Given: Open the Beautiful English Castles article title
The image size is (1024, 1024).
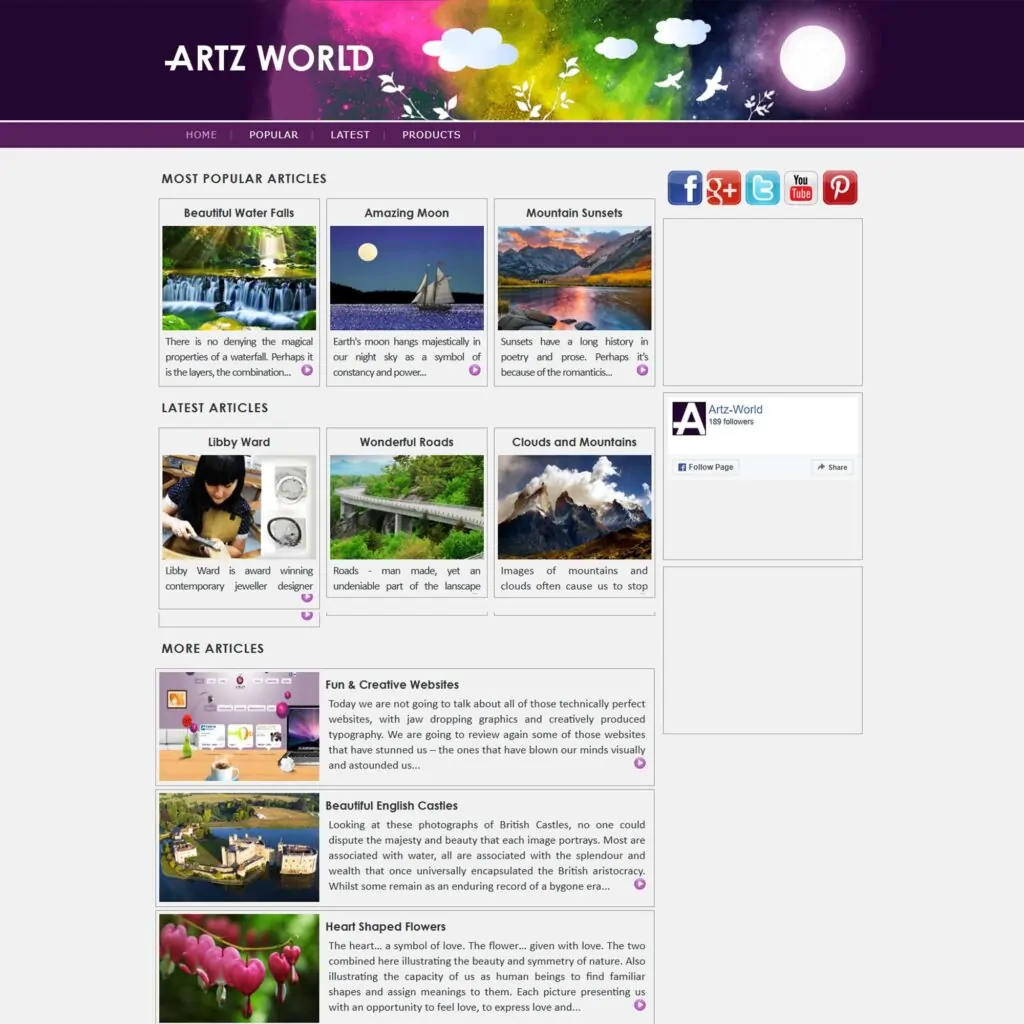Looking at the screenshot, I should coord(390,805).
